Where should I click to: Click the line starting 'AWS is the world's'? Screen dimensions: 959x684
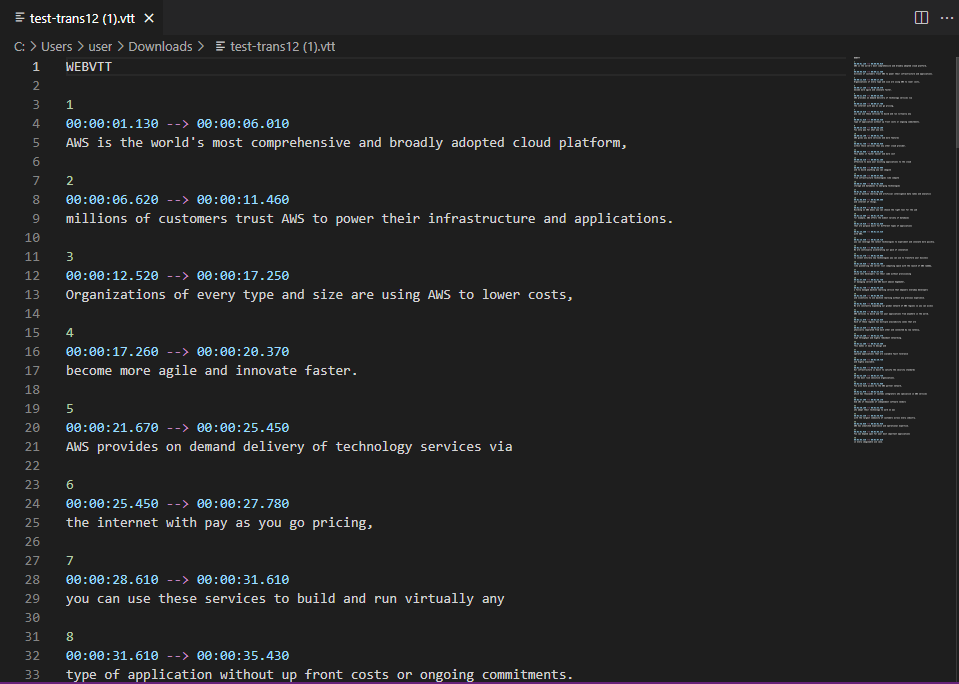pyautogui.click(x=346, y=143)
